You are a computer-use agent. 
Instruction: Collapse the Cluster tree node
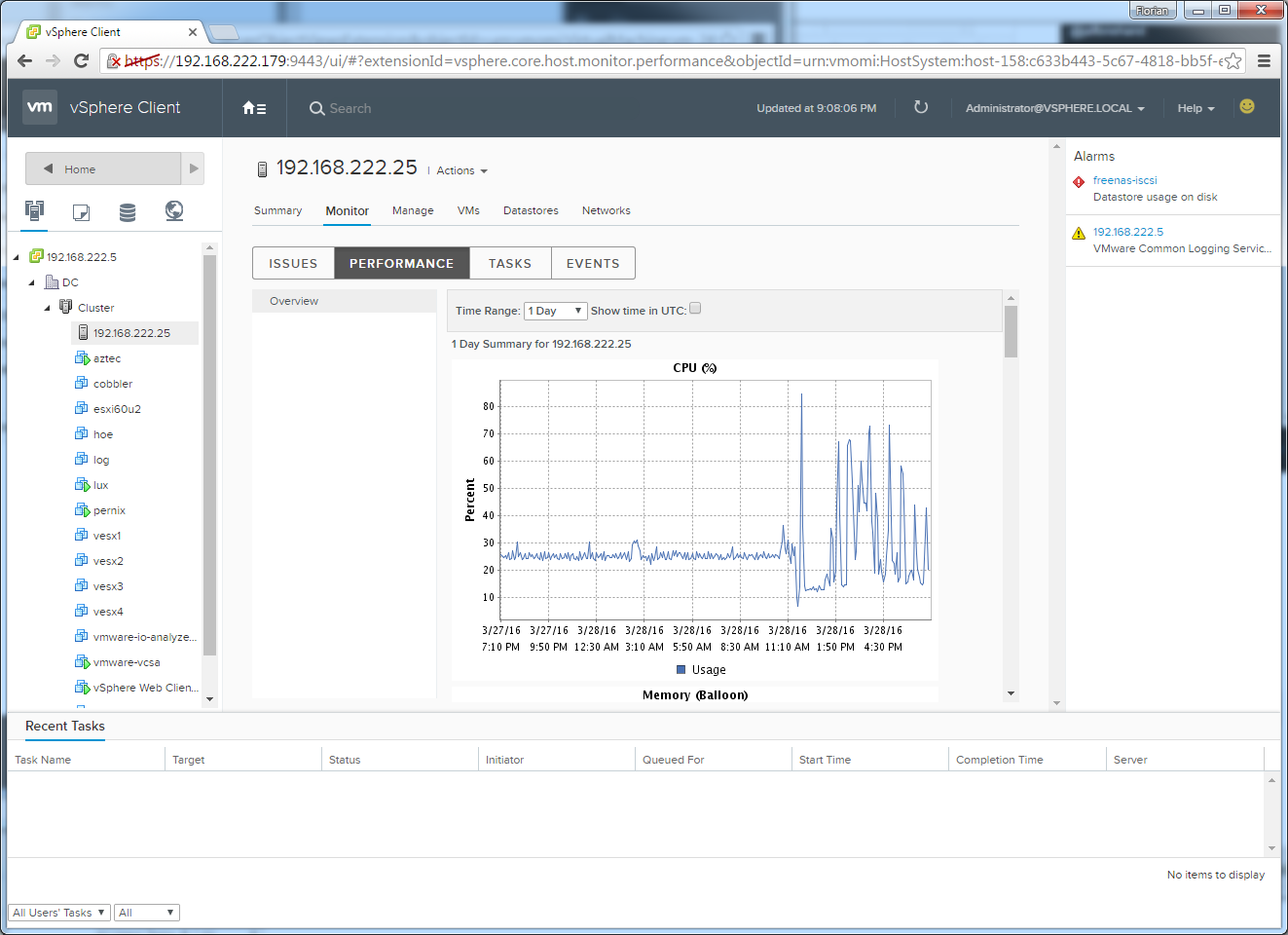pos(48,308)
